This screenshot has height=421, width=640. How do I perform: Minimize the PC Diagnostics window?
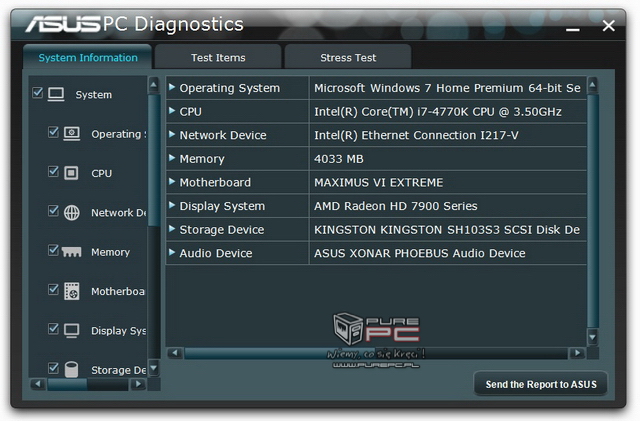pos(573,29)
